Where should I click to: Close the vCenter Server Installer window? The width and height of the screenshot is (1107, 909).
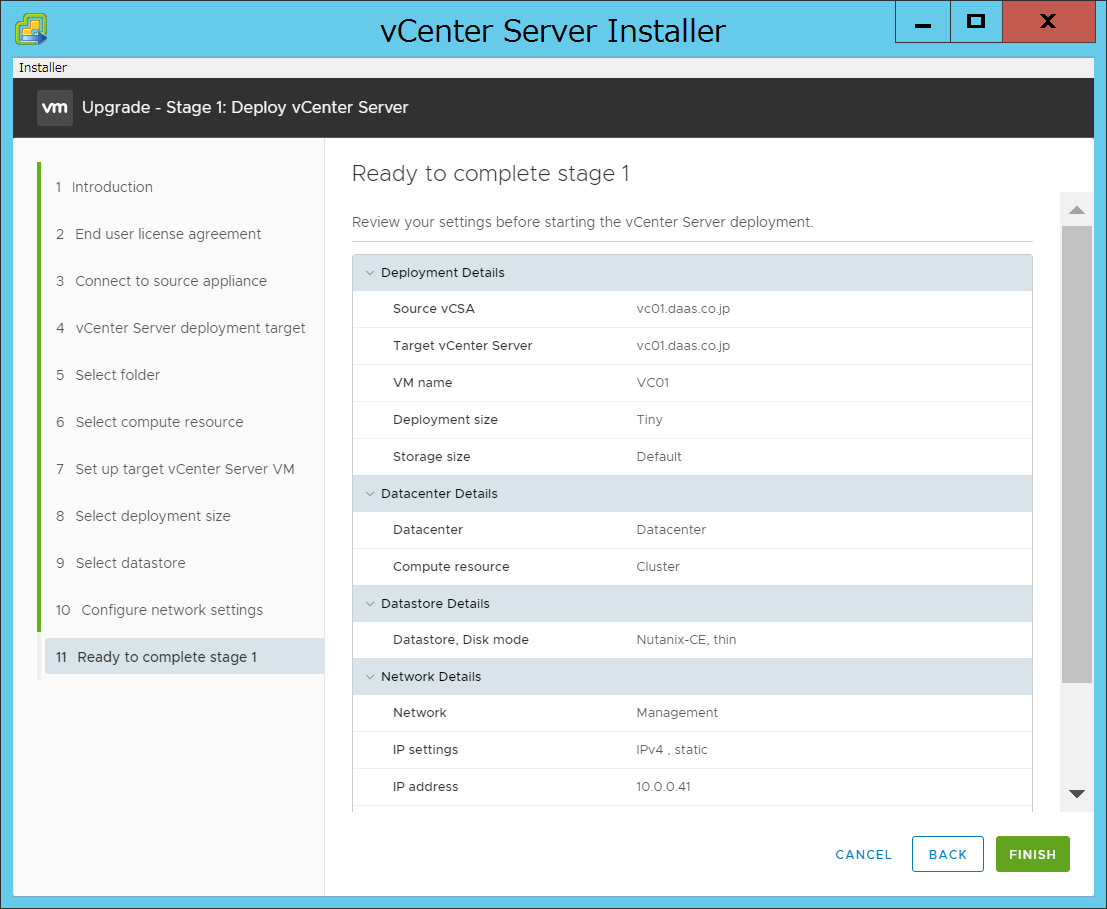(x=1048, y=22)
